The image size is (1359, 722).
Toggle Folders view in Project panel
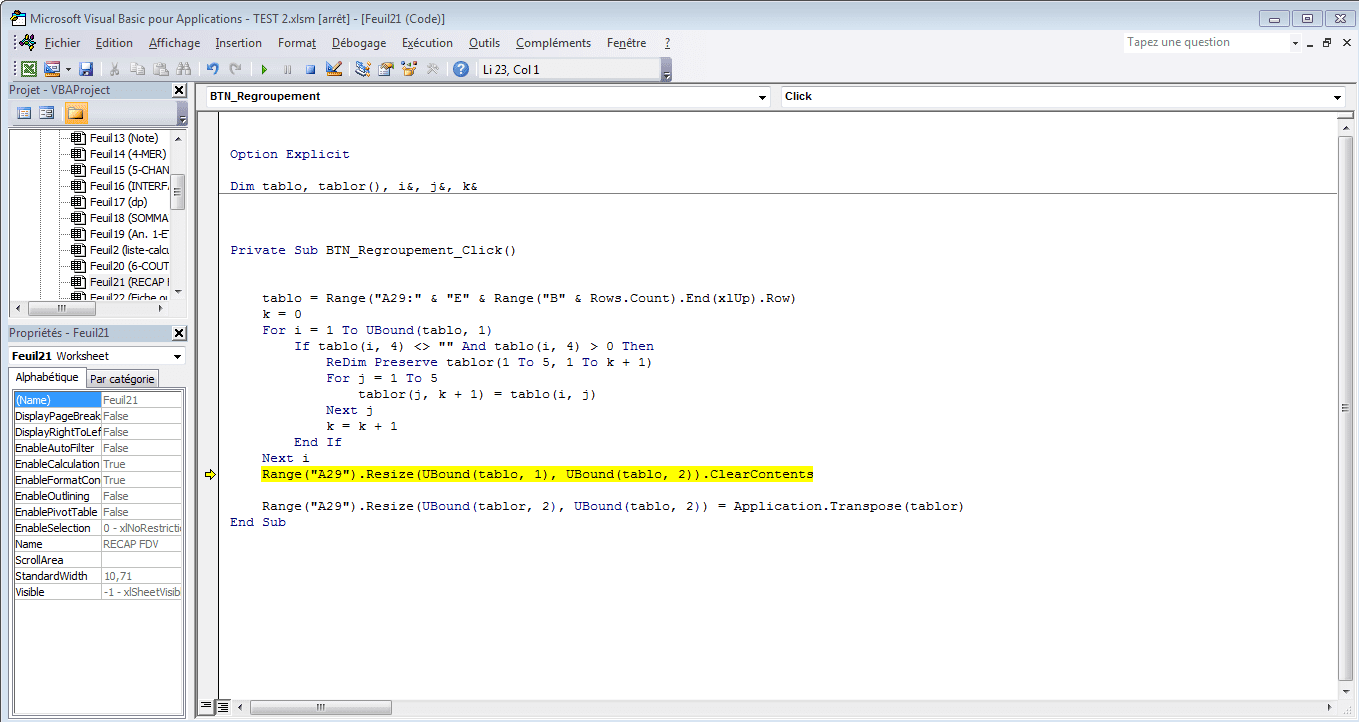tap(76, 113)
